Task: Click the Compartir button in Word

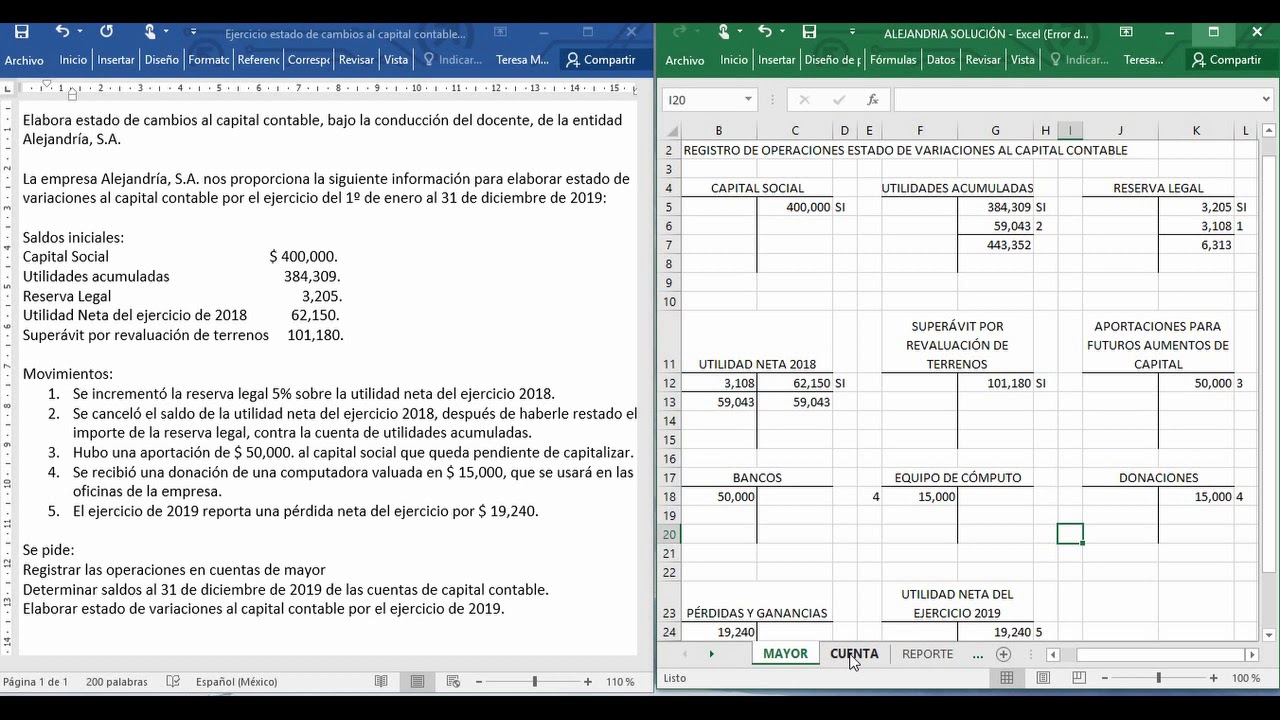Action: coord(601,60)
